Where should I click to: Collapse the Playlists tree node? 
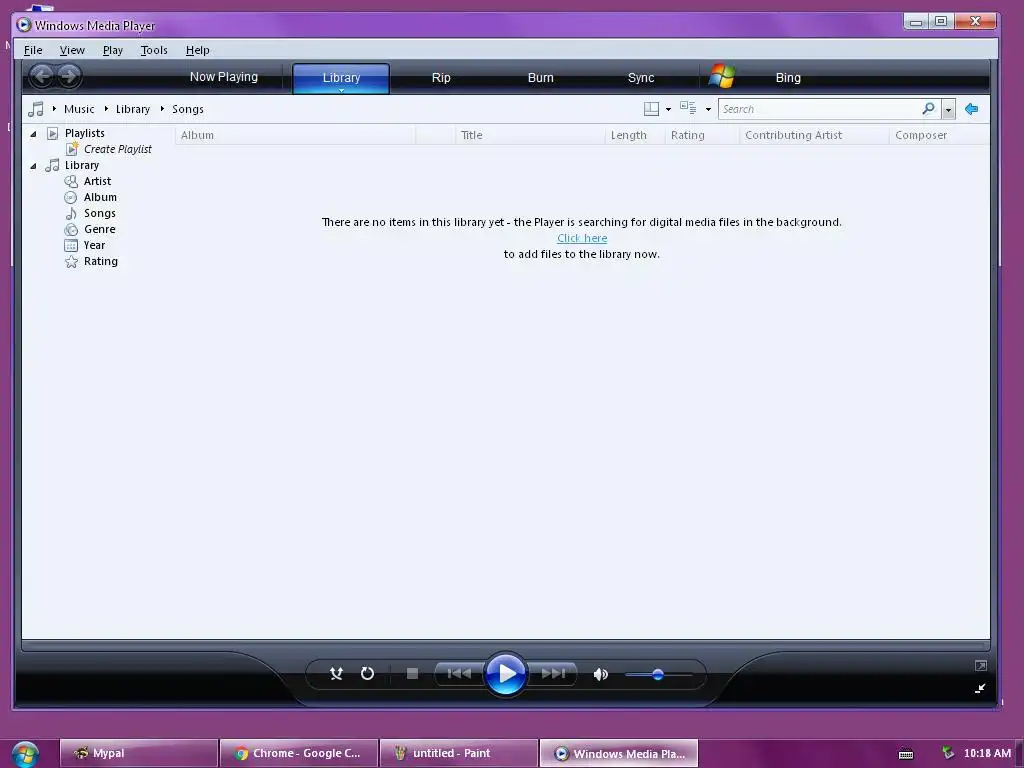[33, 134]
